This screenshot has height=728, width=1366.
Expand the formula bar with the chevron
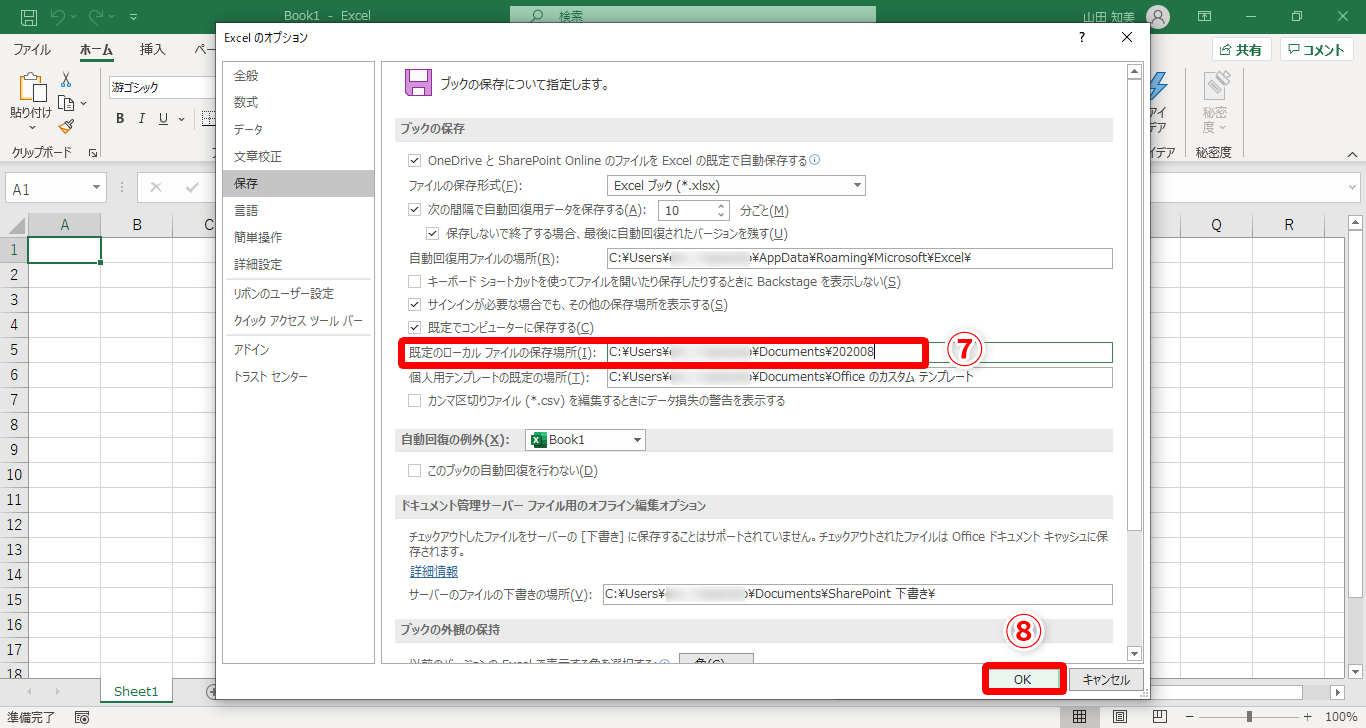point(1351,188)
